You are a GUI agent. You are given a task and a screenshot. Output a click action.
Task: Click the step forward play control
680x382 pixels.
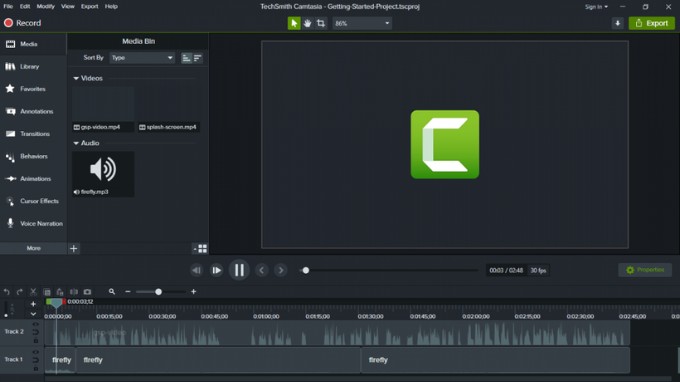coord(216,271)
